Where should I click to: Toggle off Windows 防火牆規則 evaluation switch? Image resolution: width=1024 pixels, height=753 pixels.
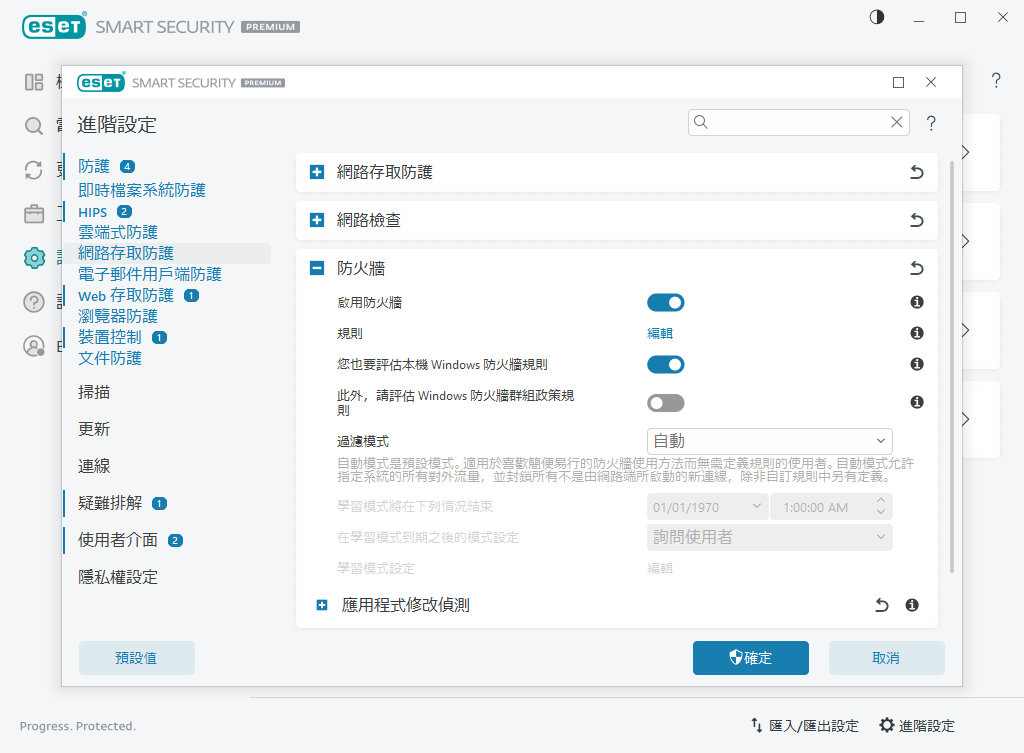pos(666,365)
